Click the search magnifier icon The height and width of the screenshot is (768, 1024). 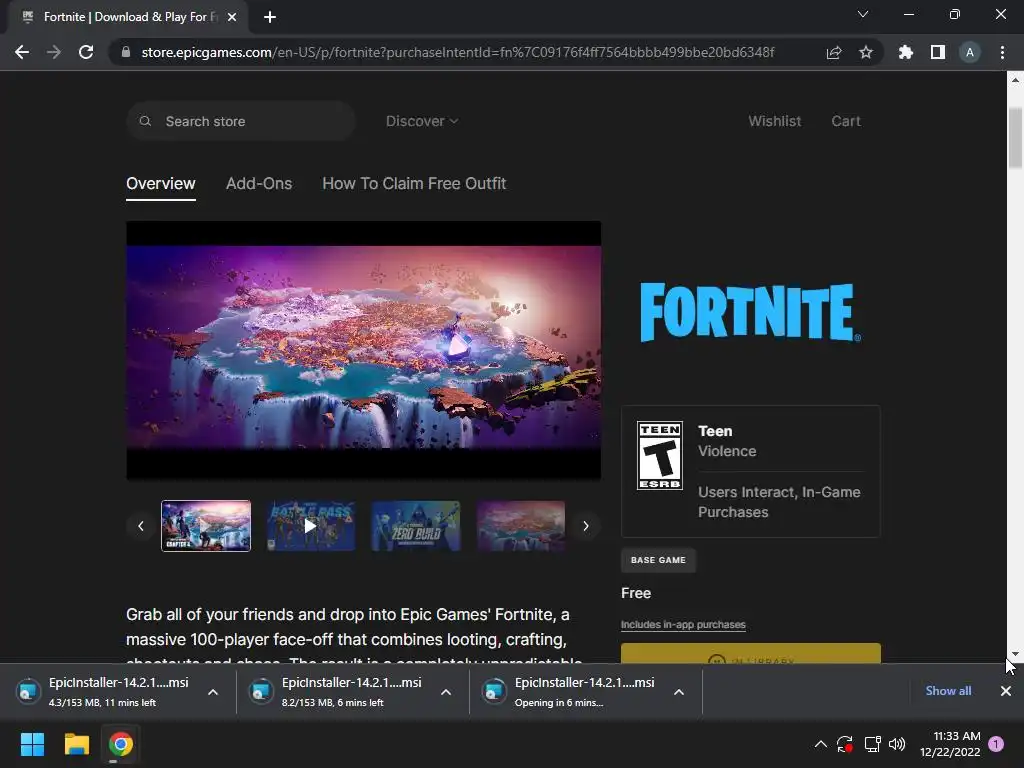[x=146, y=121]
